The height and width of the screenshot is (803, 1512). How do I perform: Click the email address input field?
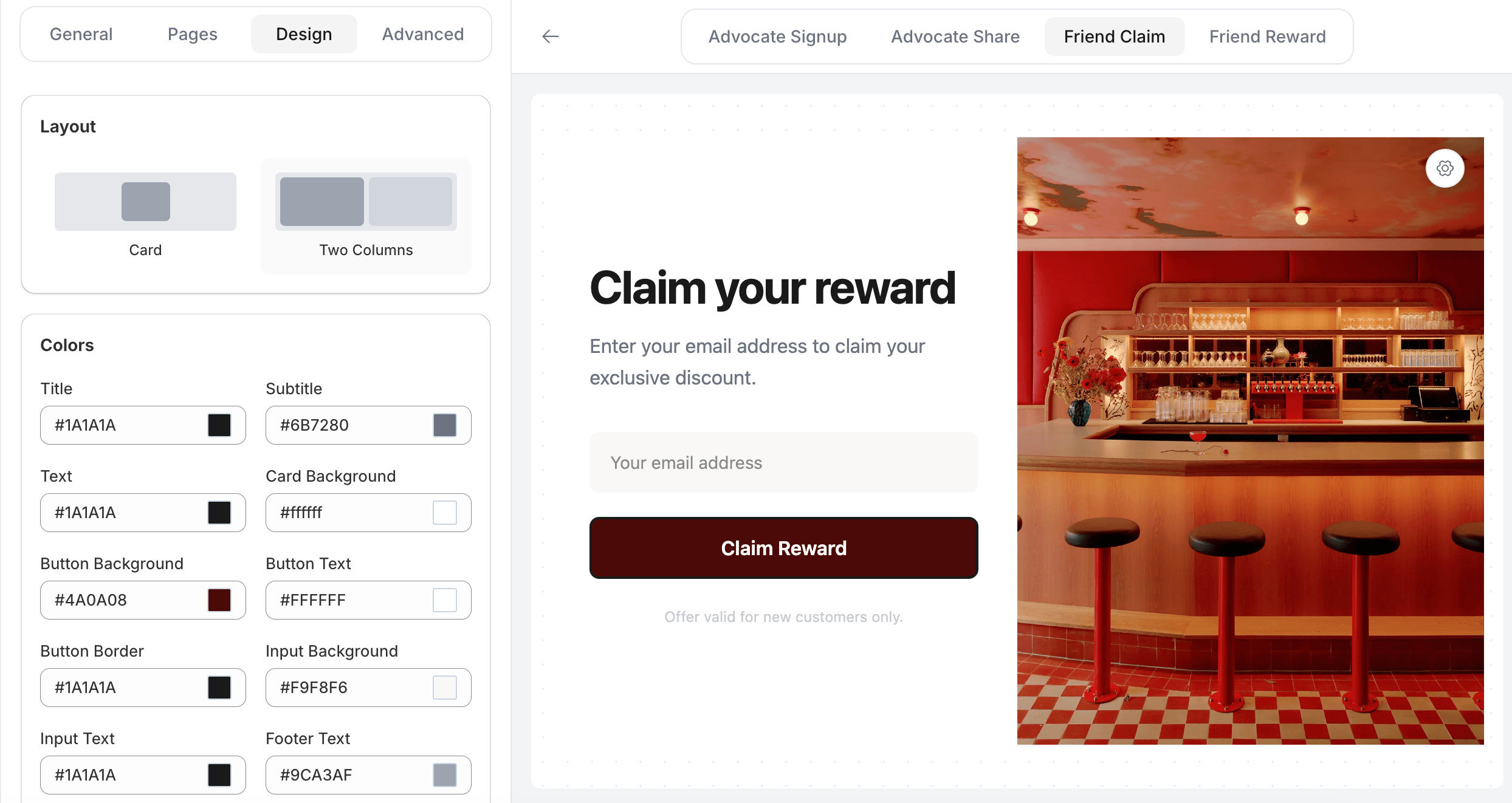point(783,463)
